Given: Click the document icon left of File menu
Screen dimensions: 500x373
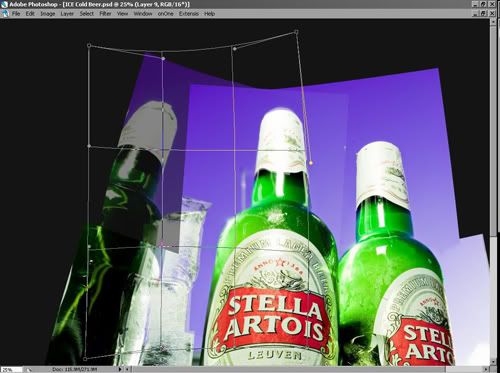Looking at the screenshot, I should click(x=5, y=14).
